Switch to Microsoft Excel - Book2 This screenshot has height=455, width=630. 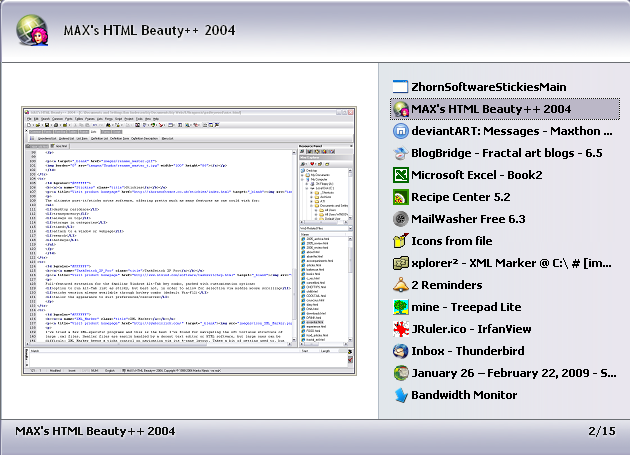(477, 175)
